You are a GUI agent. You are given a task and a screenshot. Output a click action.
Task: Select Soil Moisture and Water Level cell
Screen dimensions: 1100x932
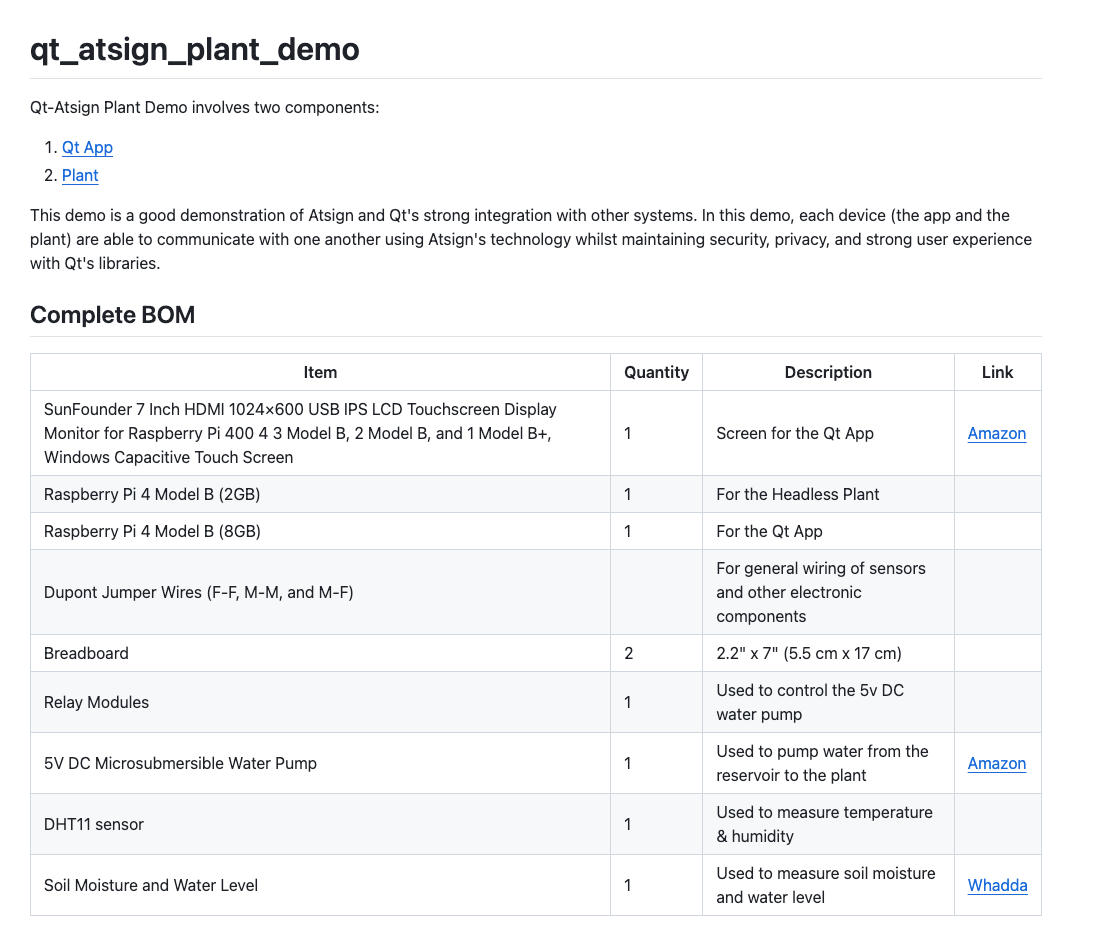(x=320, y=885)
